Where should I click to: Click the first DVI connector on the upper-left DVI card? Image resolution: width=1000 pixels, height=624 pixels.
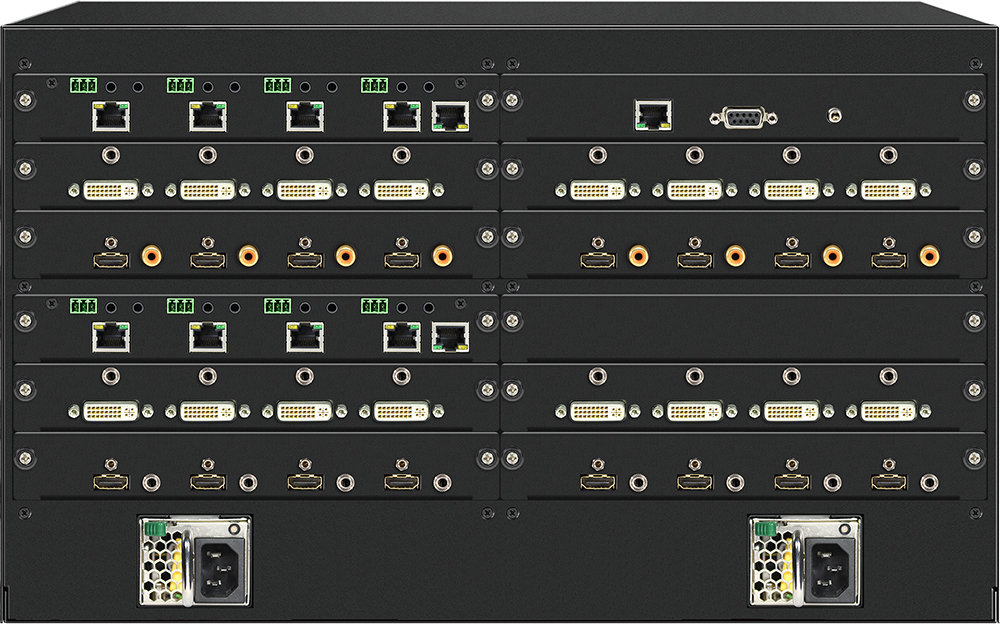coord(111,190)
